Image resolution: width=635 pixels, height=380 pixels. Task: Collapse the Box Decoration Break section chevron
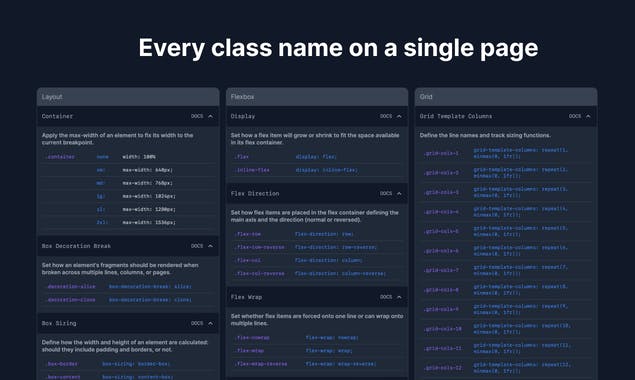click(x=211, y=246)
